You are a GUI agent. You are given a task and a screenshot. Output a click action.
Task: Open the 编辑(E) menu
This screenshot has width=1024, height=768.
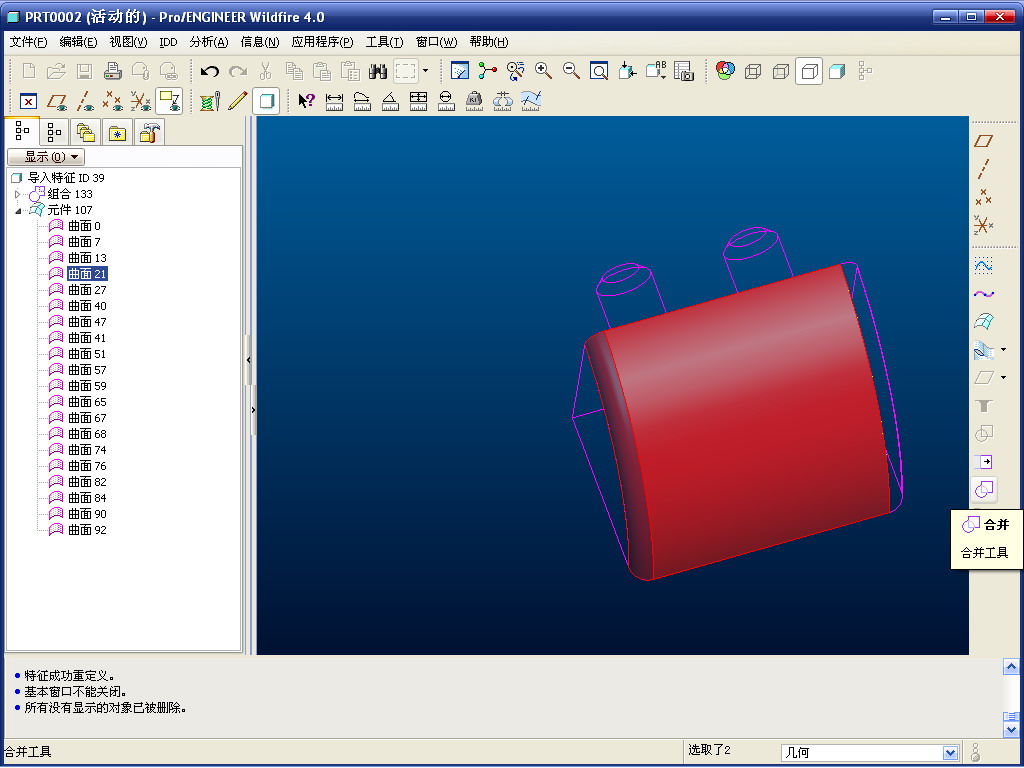(78, 42)
